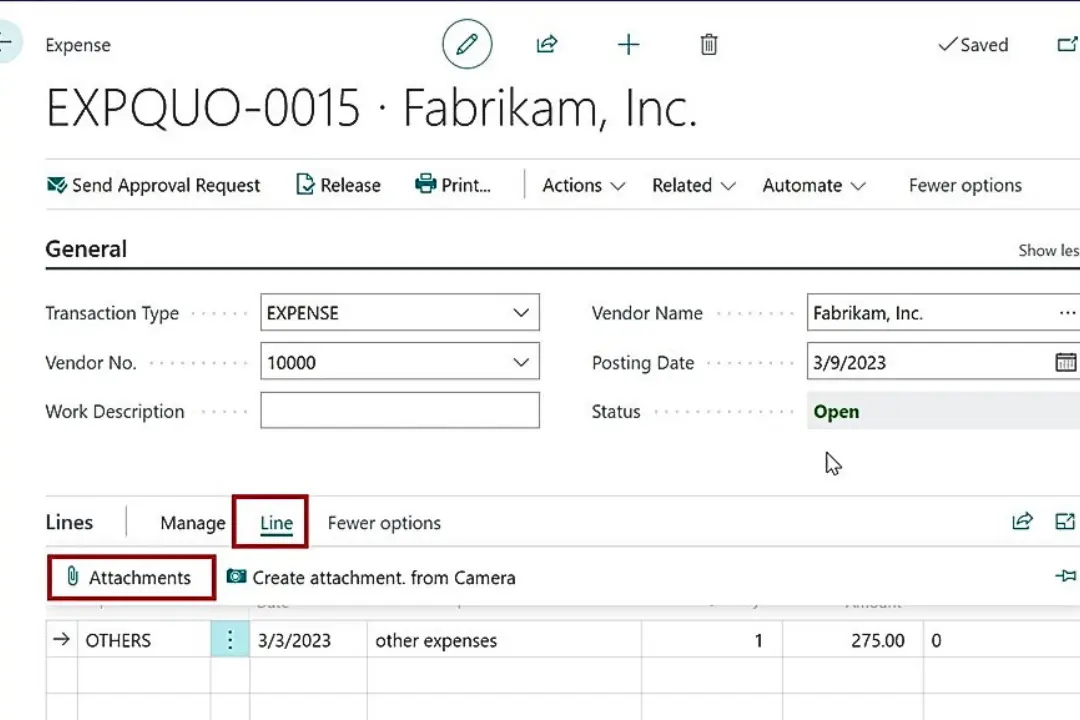Select the OTHERS cell in lines

click(144, 640)
